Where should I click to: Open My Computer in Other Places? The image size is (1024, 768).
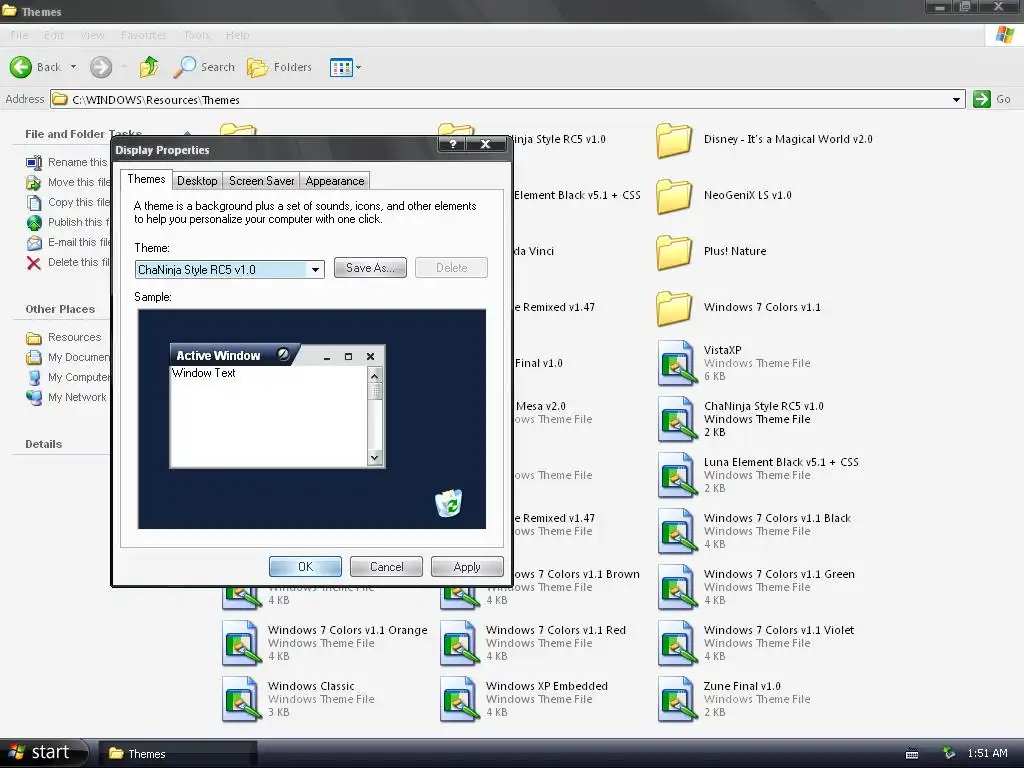[x=68, y=377]
